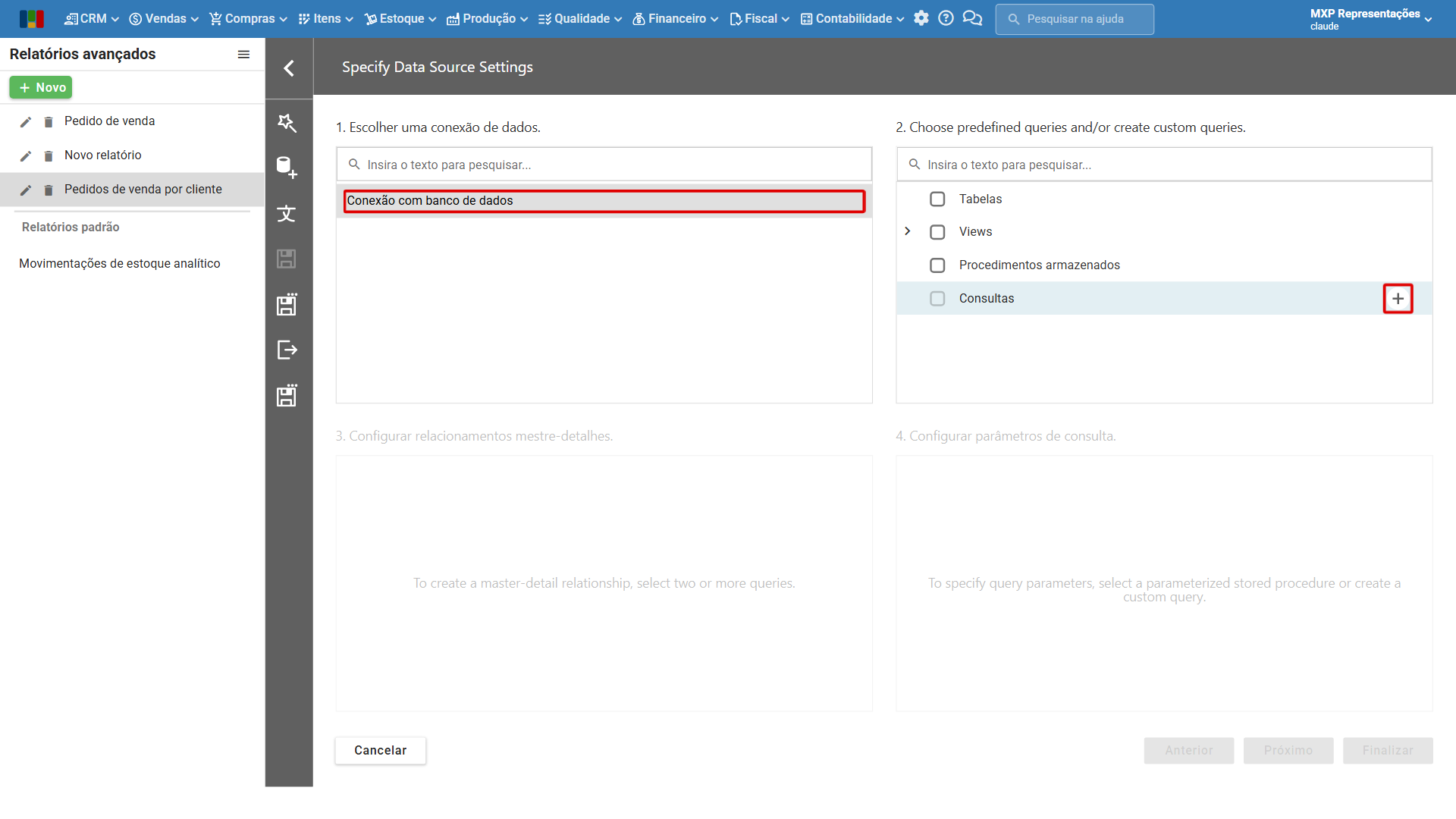Click the edit pencil for Pedido de venda

(26, 122)
